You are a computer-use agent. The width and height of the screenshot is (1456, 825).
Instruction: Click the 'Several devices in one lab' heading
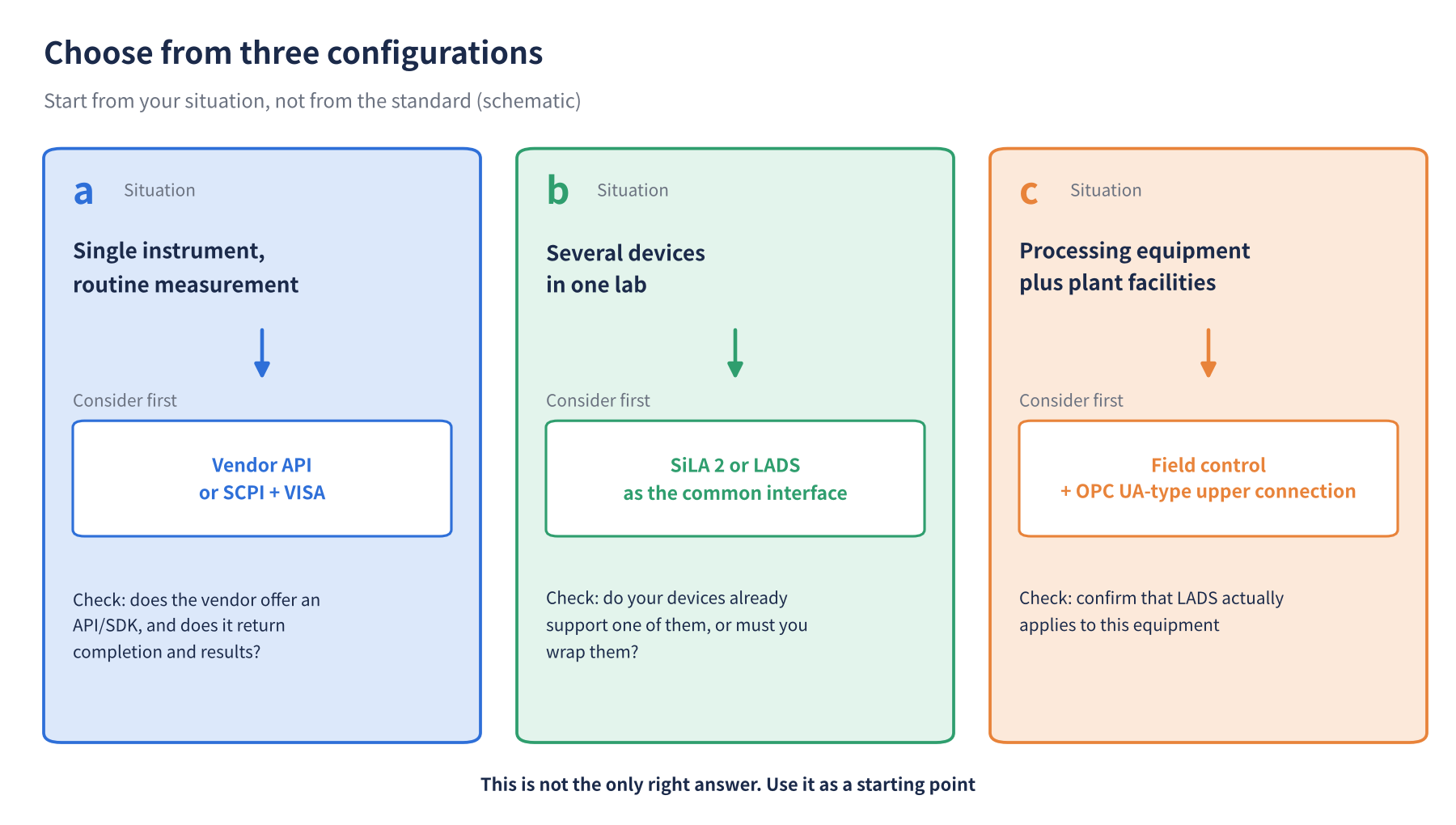625,269
